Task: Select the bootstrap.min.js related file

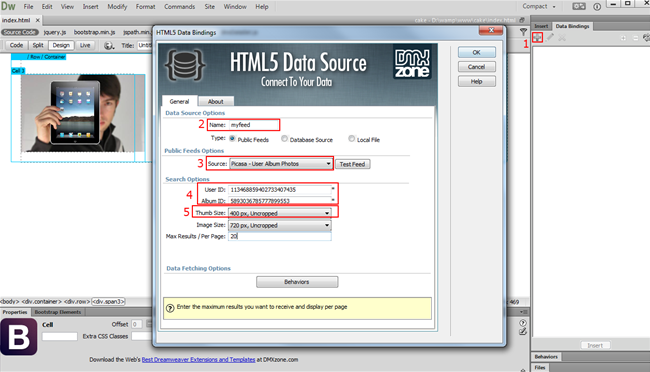Action: pos(95,32)
